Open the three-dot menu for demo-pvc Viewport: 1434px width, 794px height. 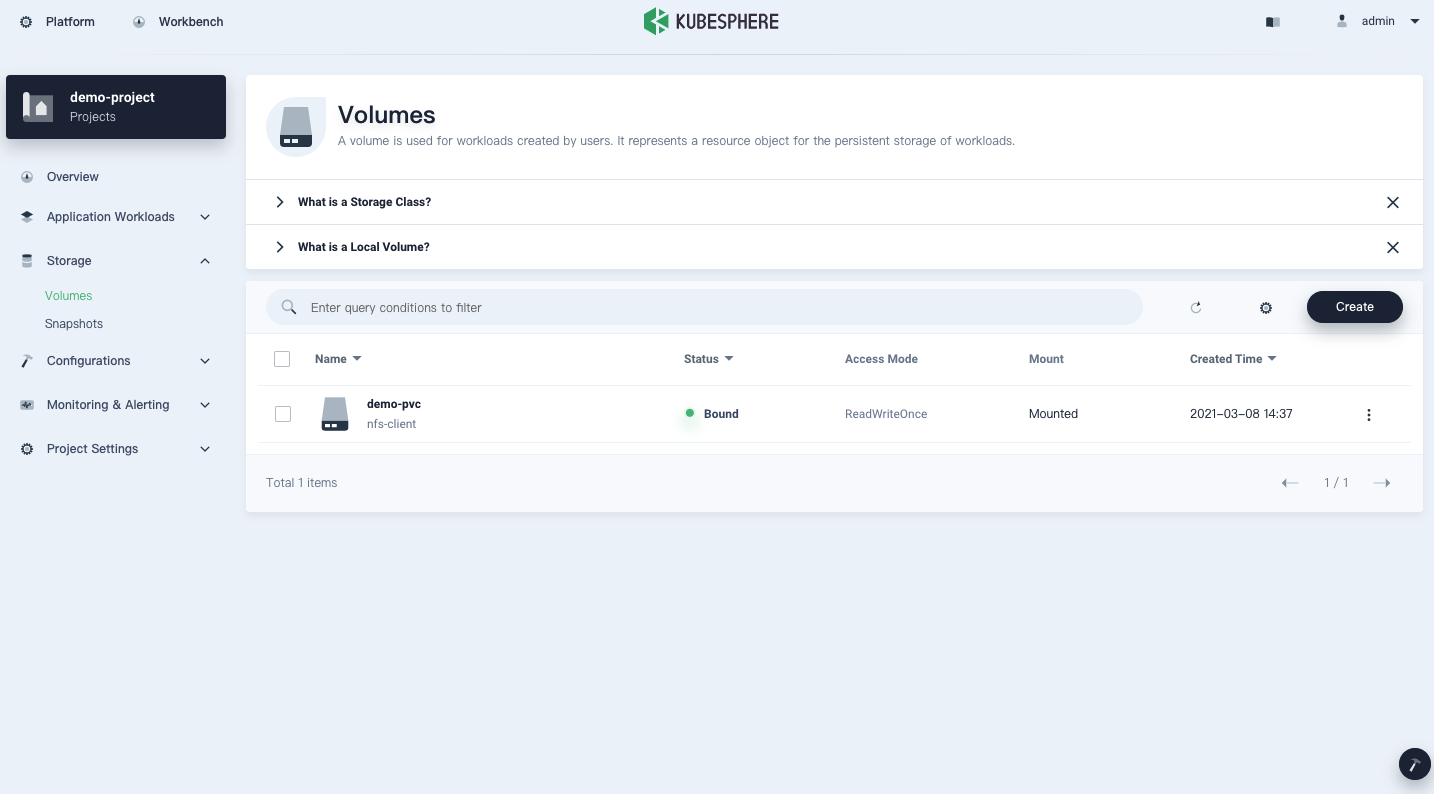coord(1369,415)
